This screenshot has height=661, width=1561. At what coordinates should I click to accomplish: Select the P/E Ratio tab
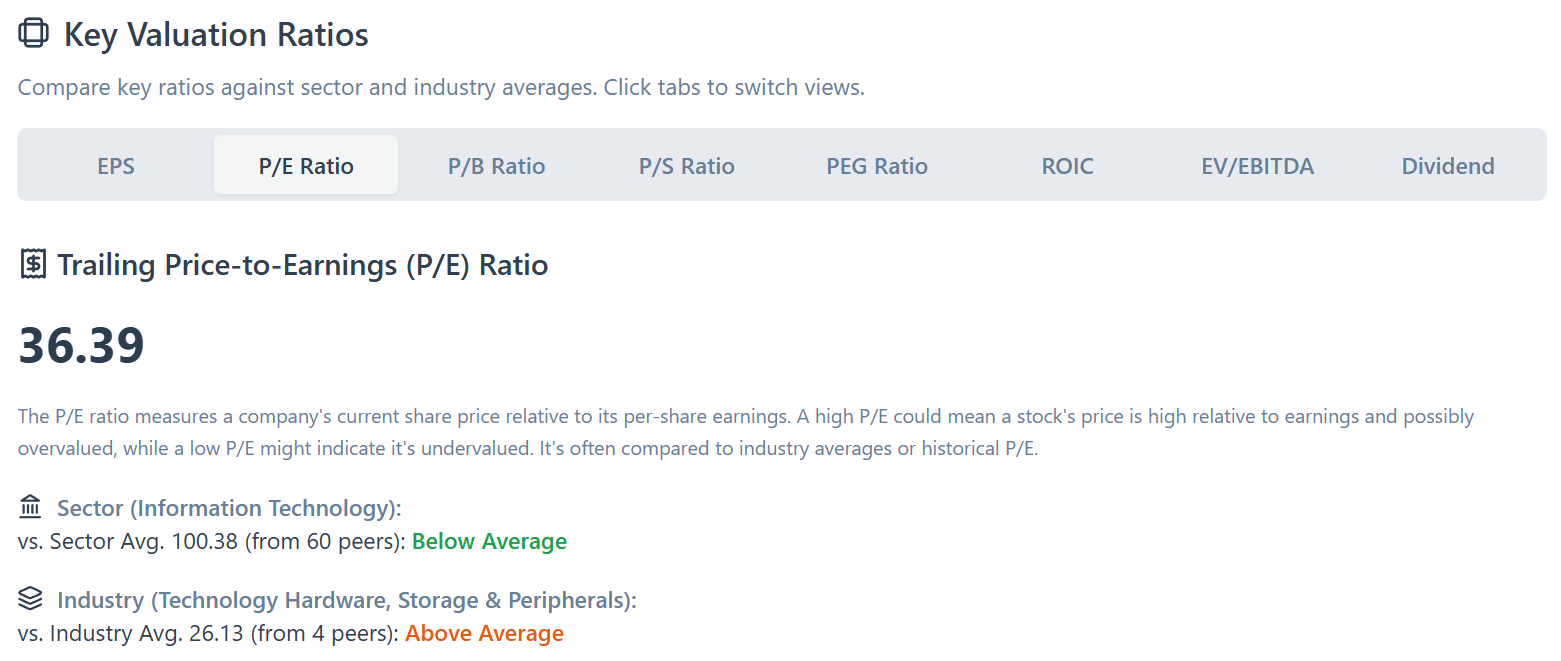click(x=306, y=166)
